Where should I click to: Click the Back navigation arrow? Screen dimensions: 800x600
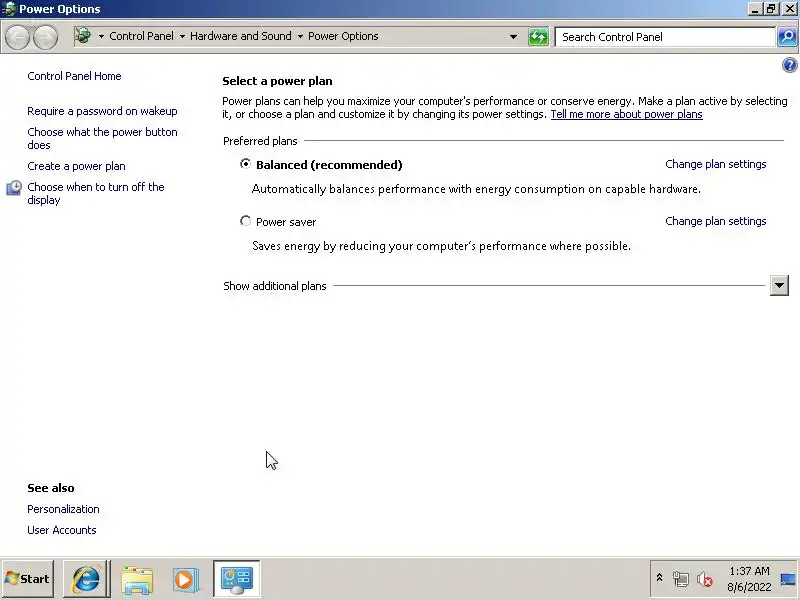pyautogui.click(x=17, y=37)
